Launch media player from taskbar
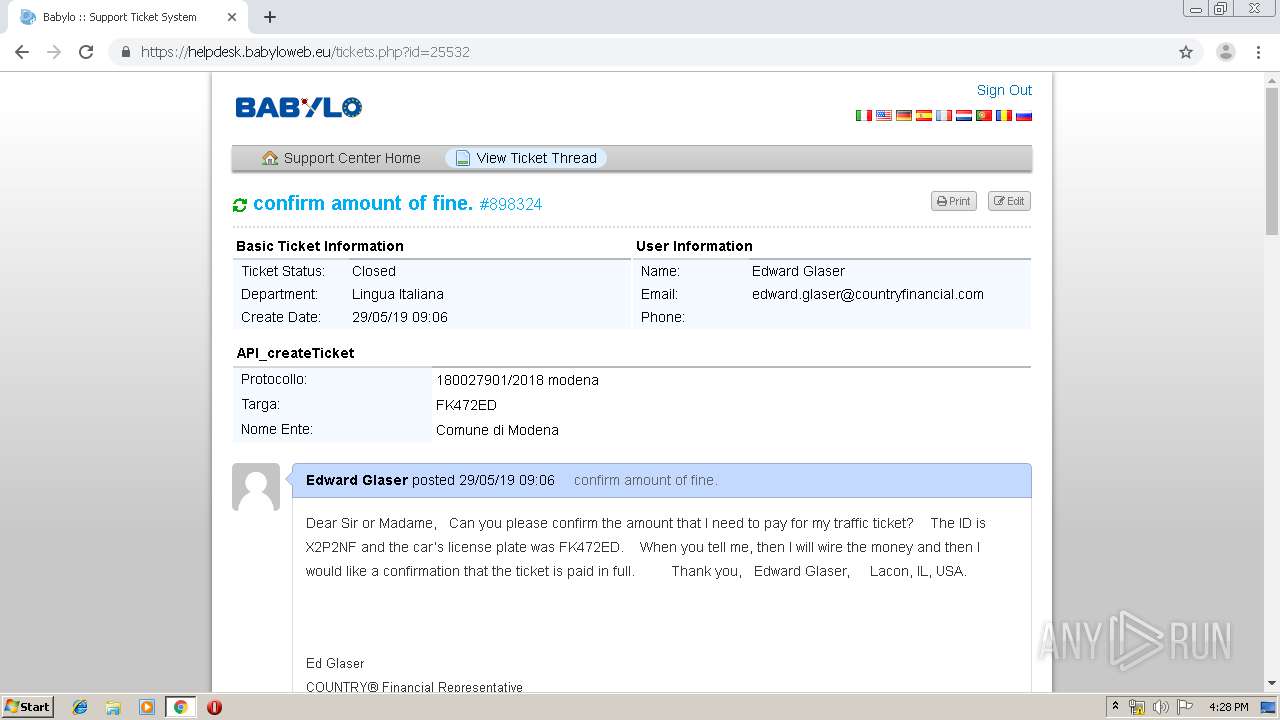Viewport: 1280px width, 720px height. click(x=146, y=707)
